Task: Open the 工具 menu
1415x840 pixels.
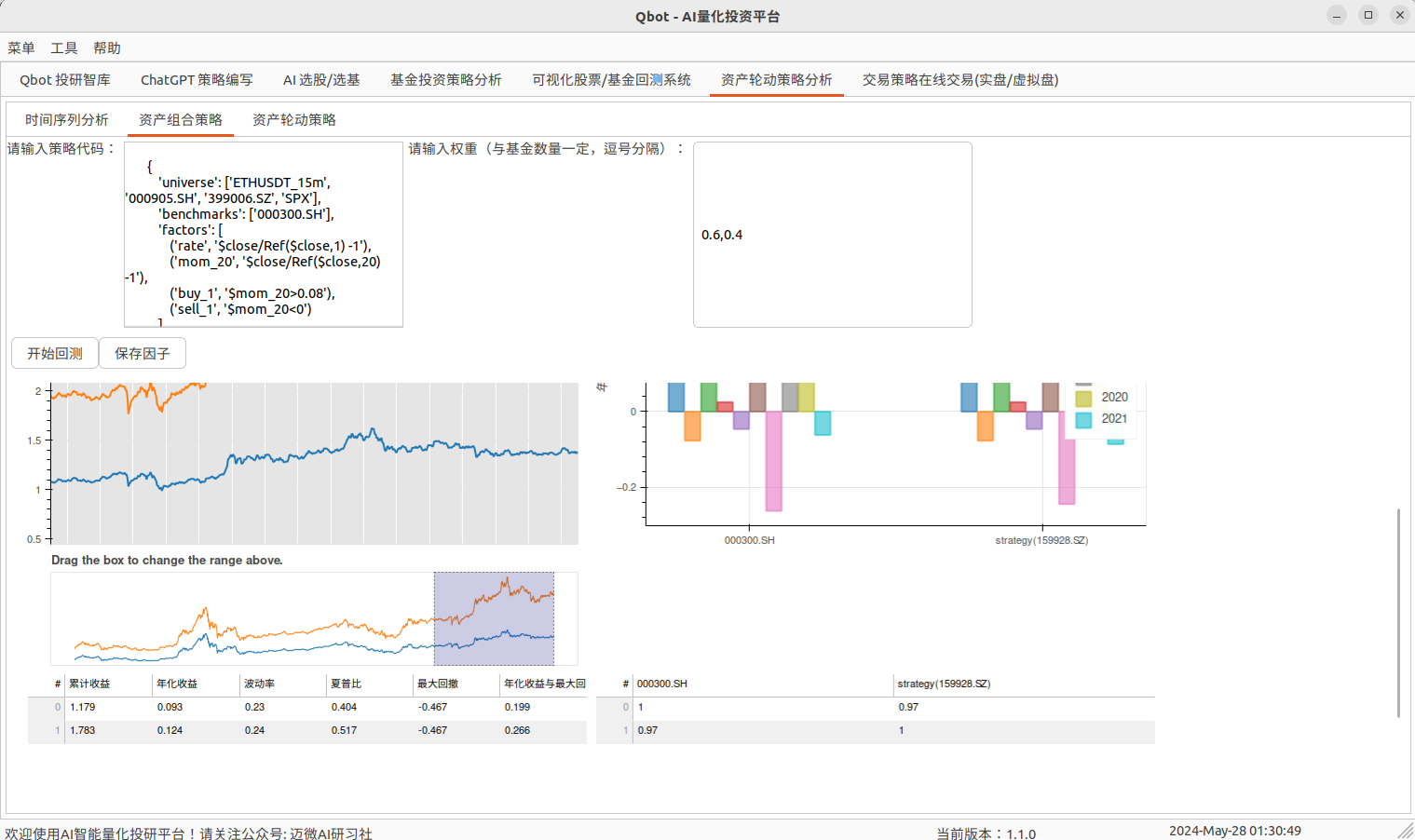Action: pos(63,47)
